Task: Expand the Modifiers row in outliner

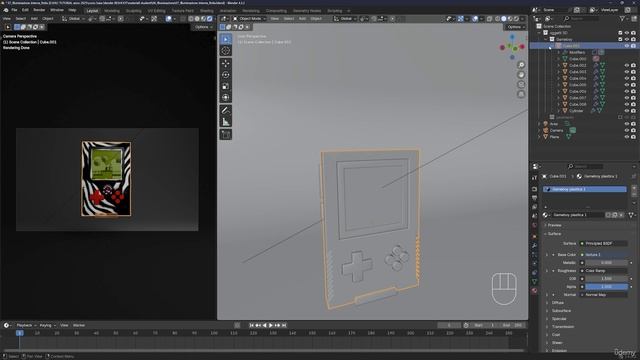Action: click(x=559, y=53)
